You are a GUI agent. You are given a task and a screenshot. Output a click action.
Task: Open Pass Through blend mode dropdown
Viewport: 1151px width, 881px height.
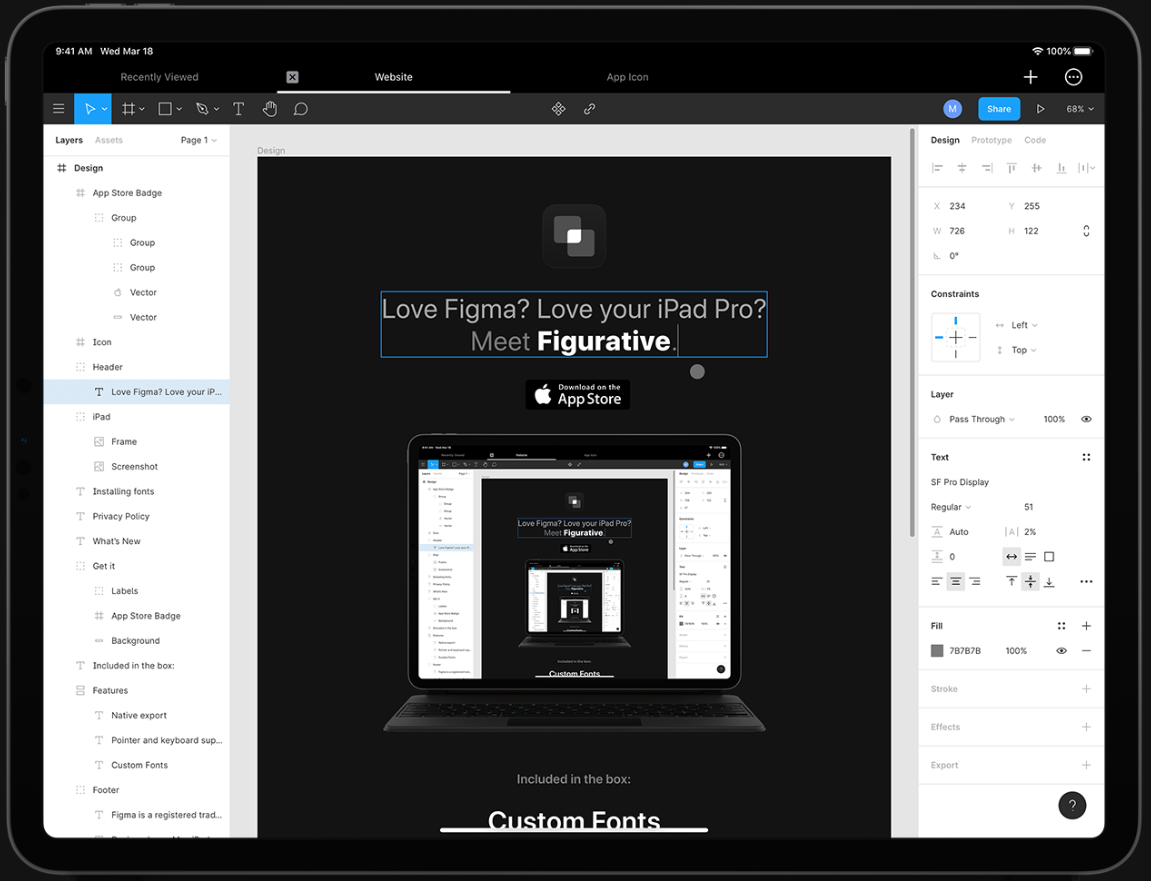point(981,419)
